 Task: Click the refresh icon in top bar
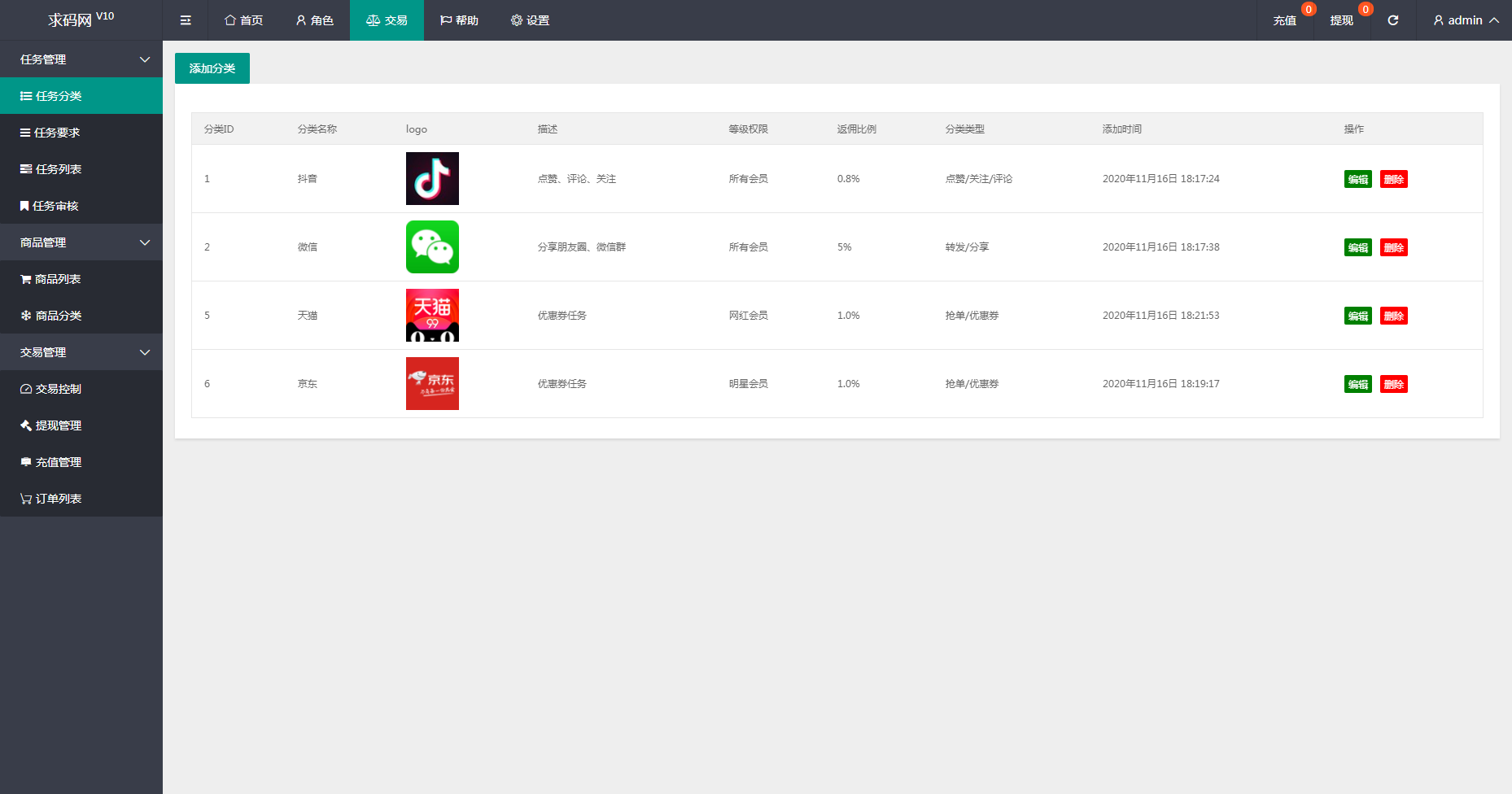[x=1393, y=20]
